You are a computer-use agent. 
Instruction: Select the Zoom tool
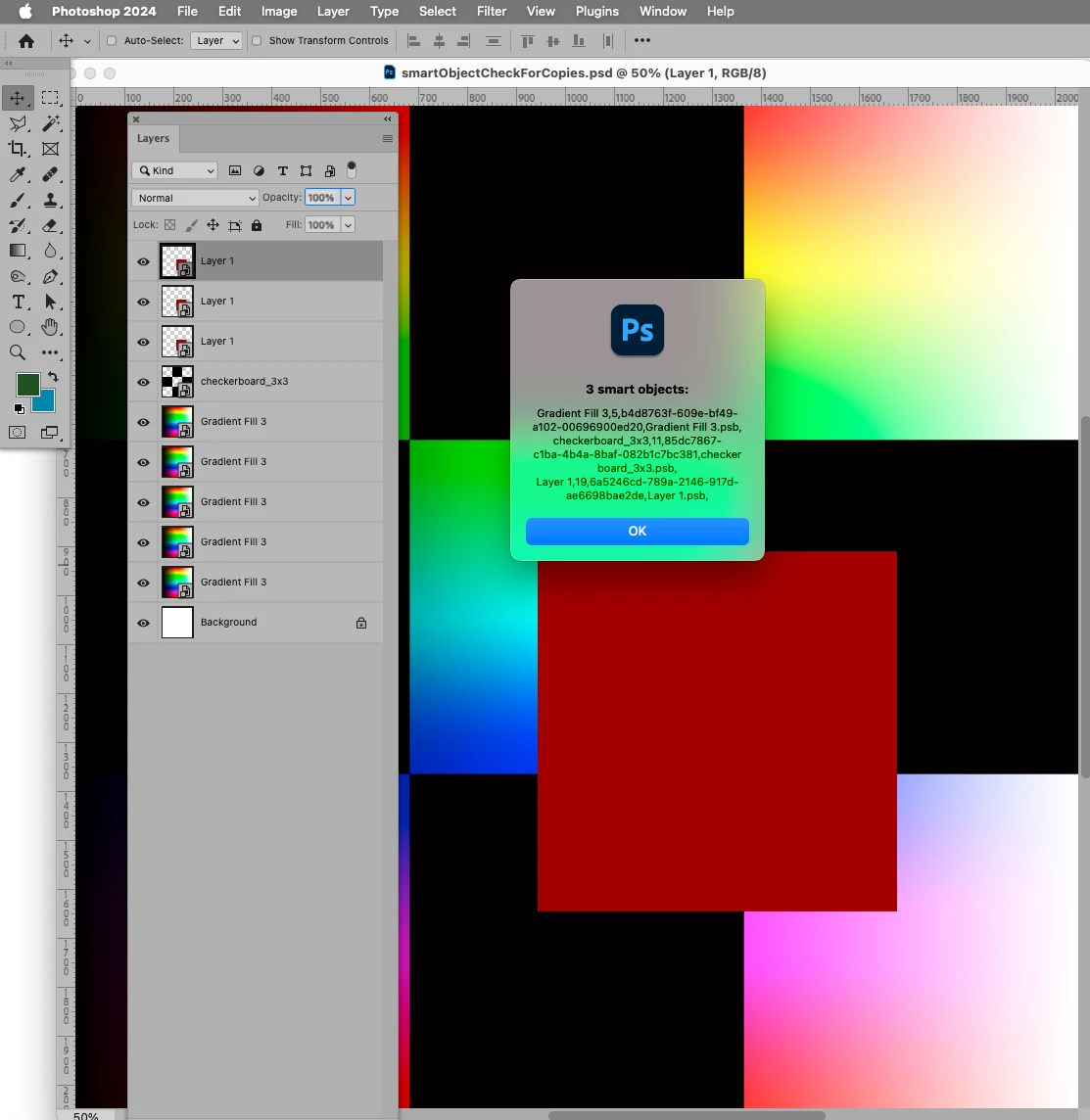(x=18, y=352)
